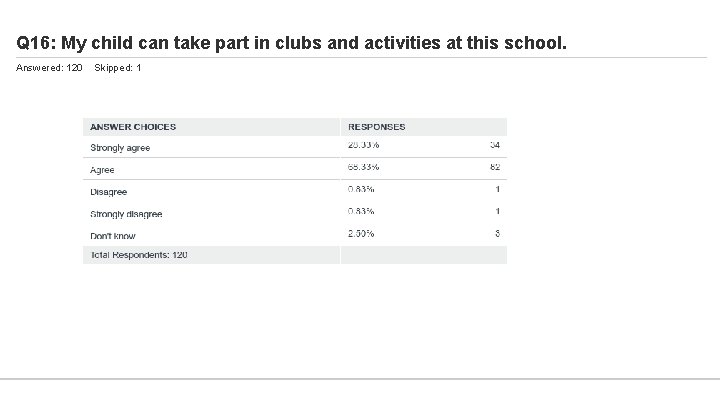Click the count 1 in Disagree row
Image resolution: width=720 pixels, height=405 pixels.
pos(497,189)
